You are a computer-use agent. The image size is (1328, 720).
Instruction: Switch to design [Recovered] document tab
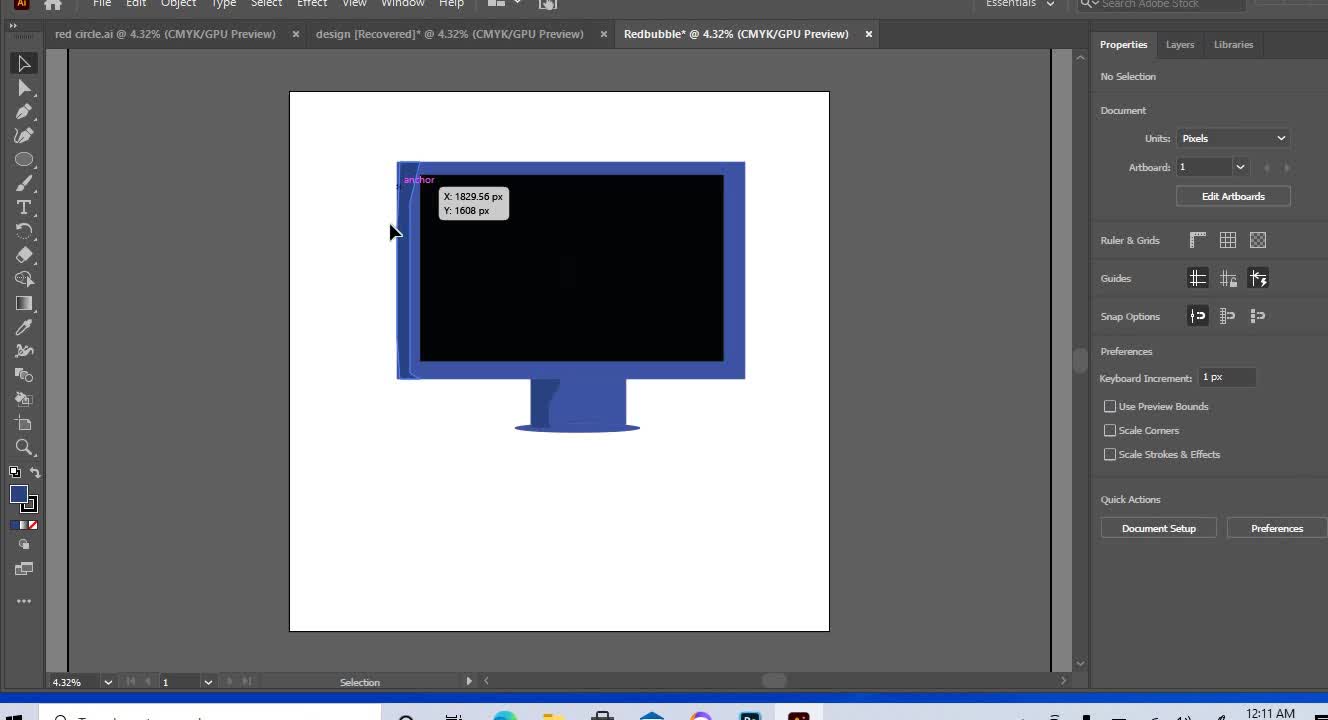(449, 34)
